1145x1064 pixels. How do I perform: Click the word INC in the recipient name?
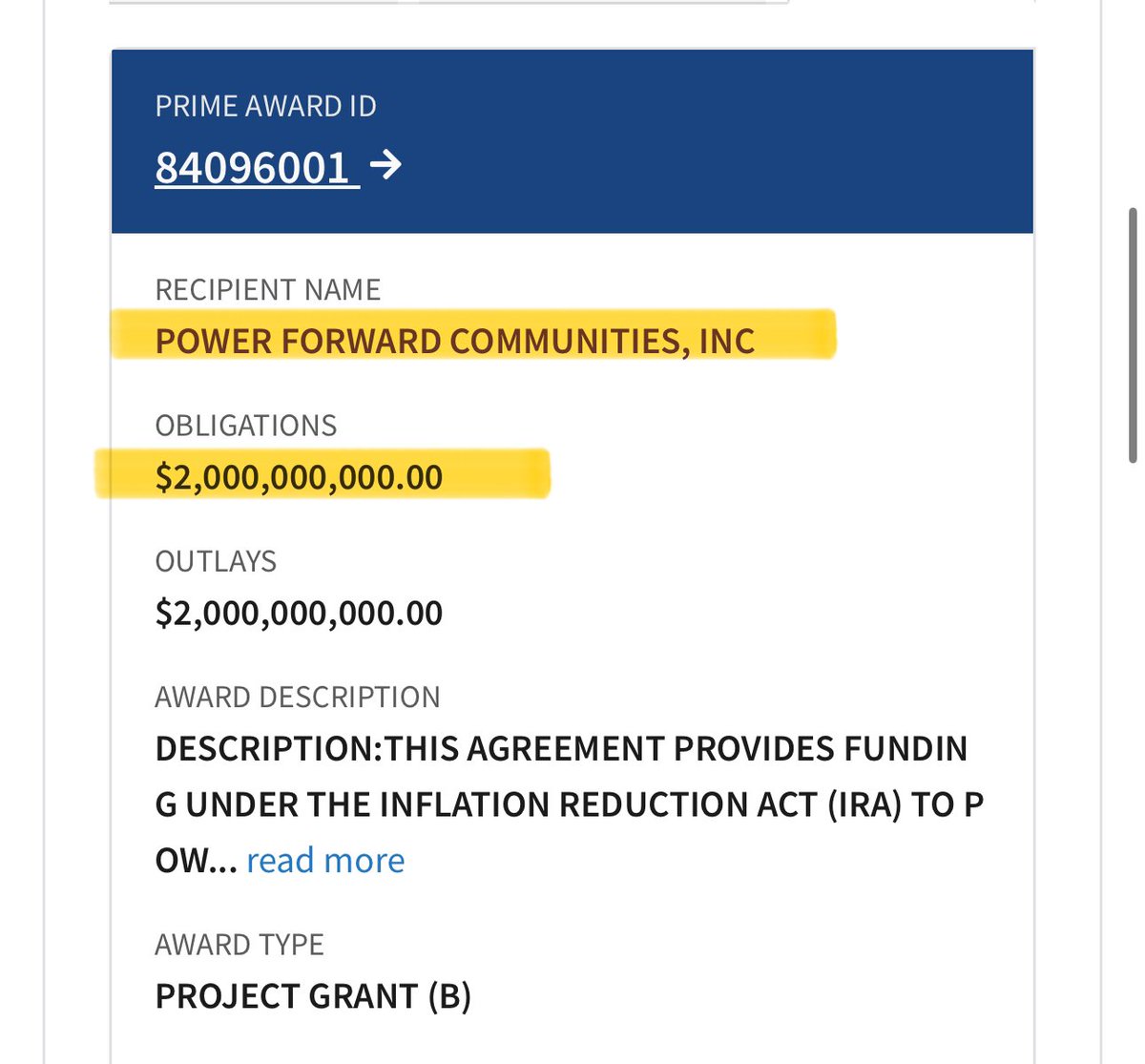pyautogui.click(x=727, y=341)
